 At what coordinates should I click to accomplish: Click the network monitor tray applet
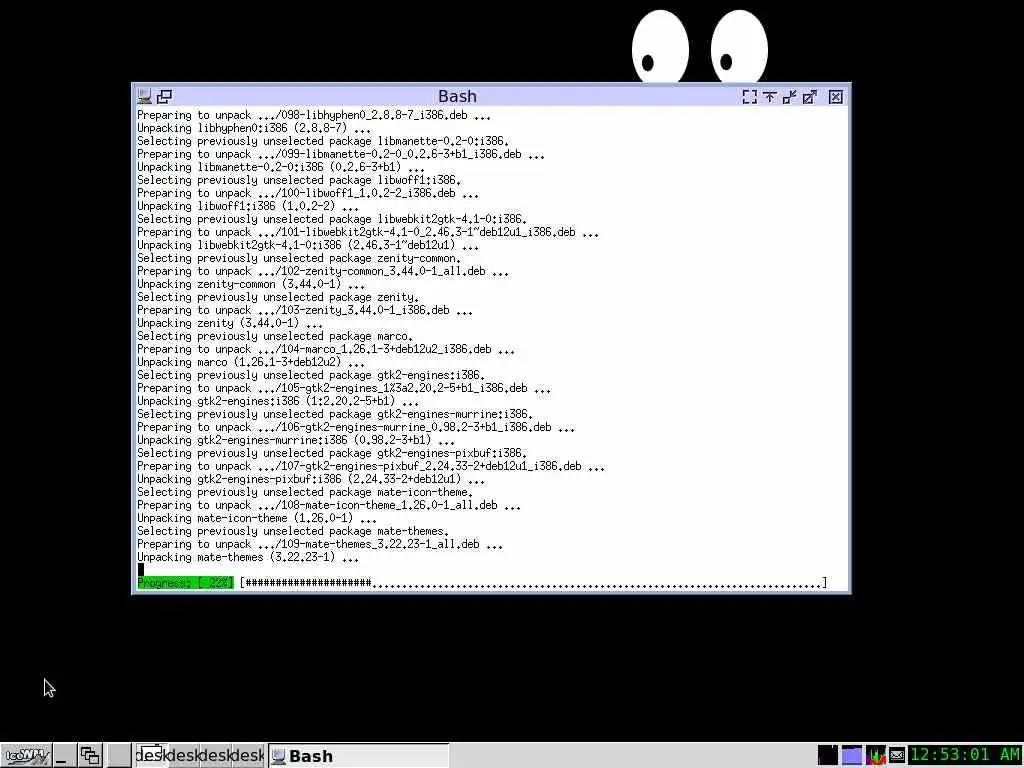pos(827,756)
